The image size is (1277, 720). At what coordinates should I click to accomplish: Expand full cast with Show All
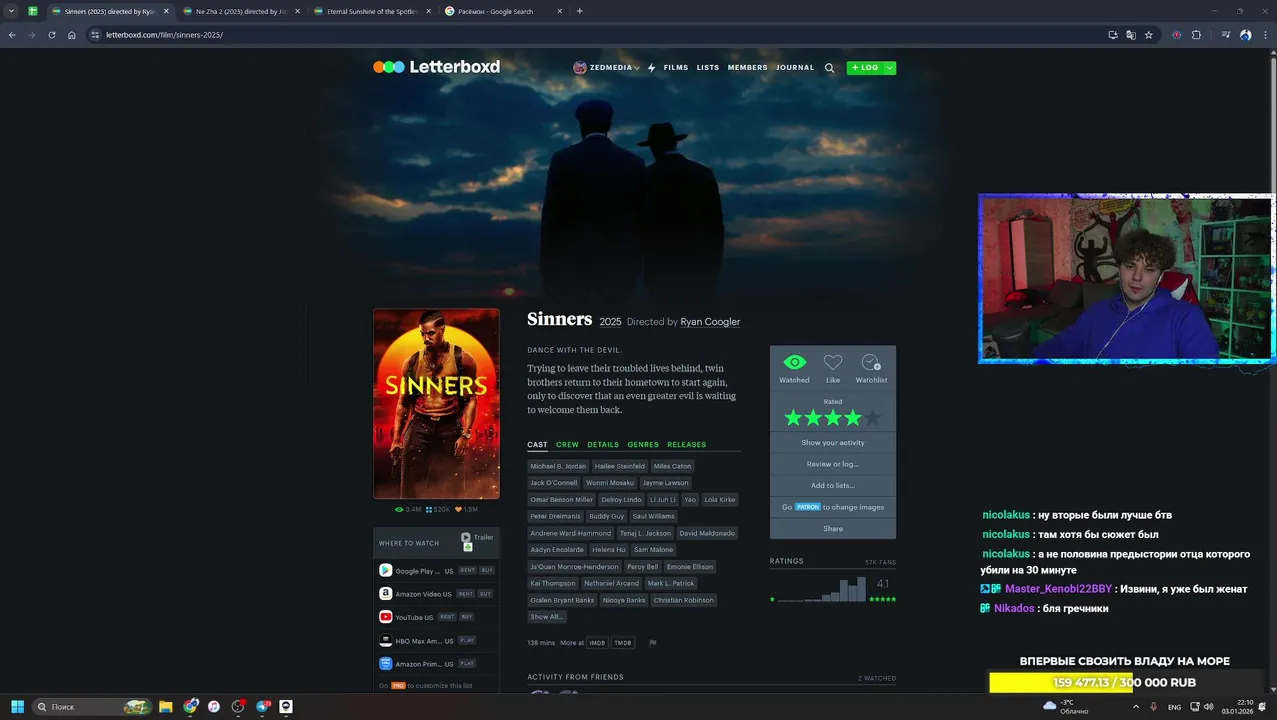546,617
